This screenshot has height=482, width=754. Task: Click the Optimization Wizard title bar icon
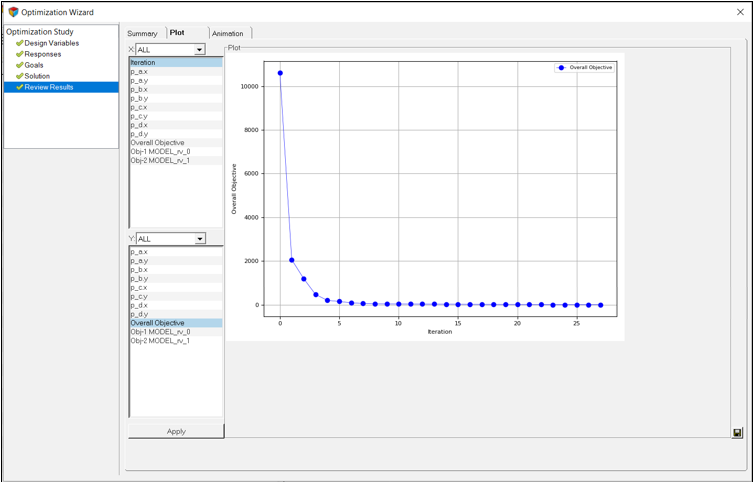coord(13,12)
